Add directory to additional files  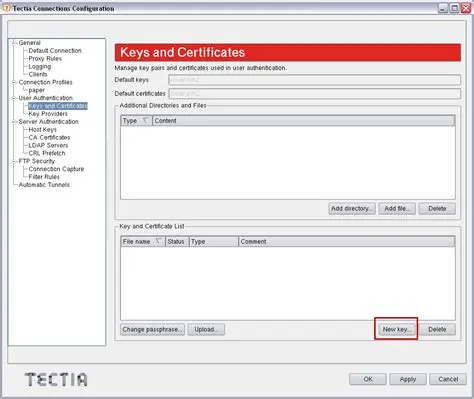tap(352, 208)
